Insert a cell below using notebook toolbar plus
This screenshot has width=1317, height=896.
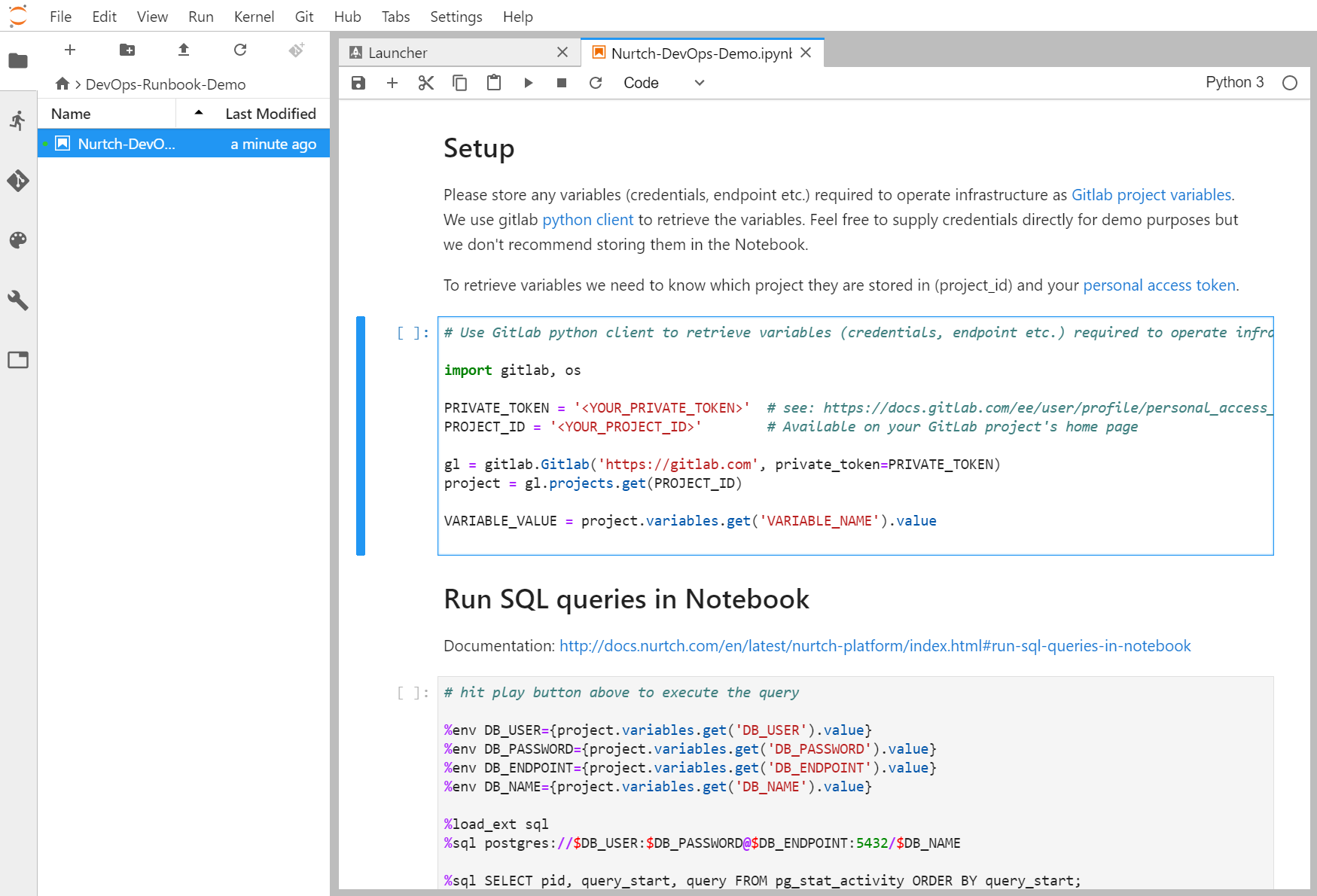click(x=392, y=83)
